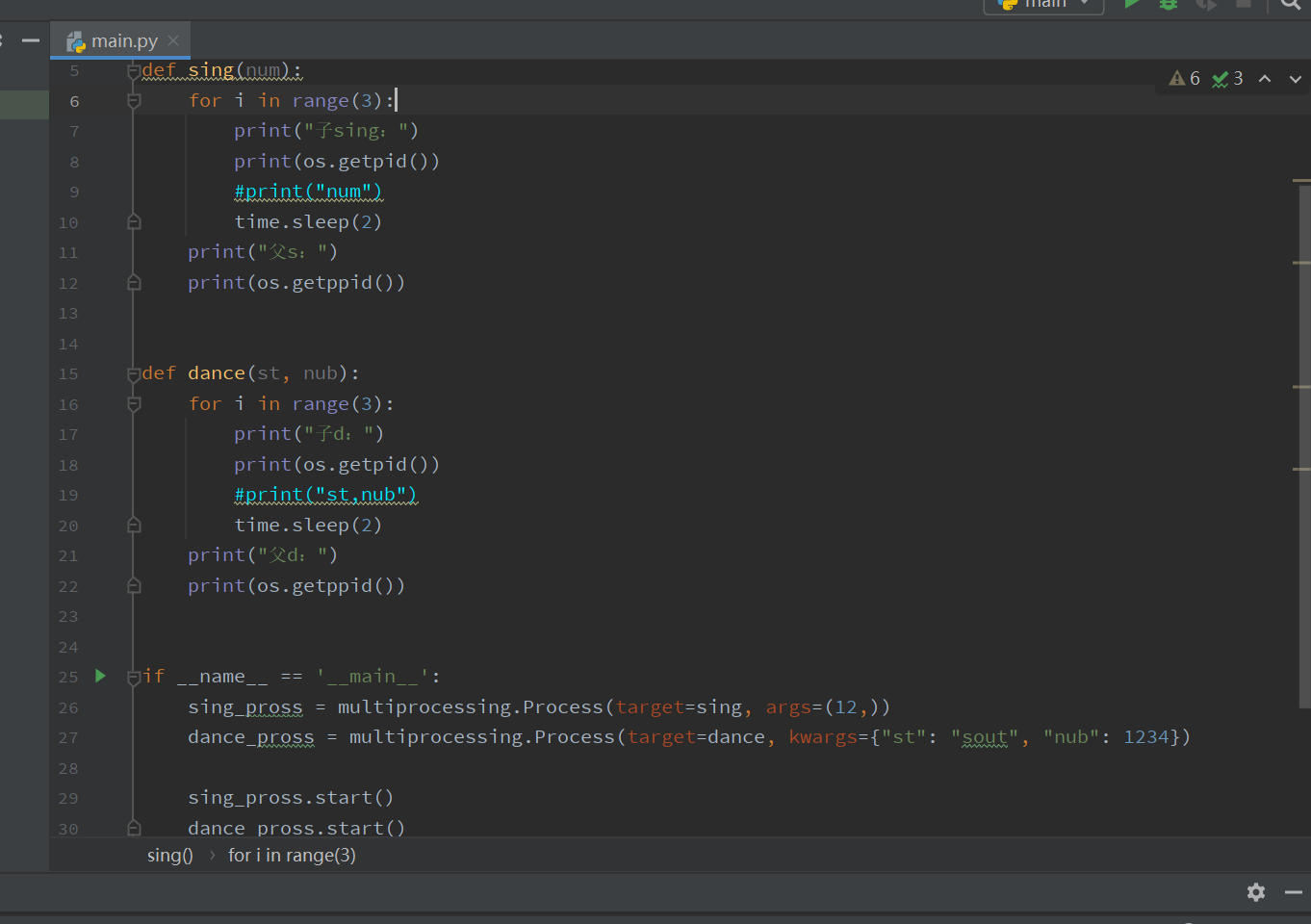Click the second warning stripe on the scrollbar

[x=1301, y=262]
